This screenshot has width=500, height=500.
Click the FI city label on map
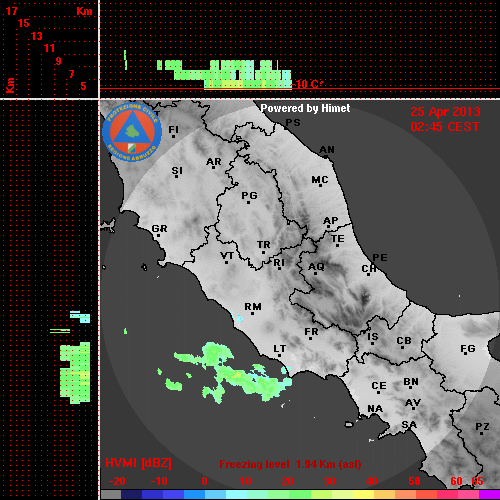click(x=174, y=129)
